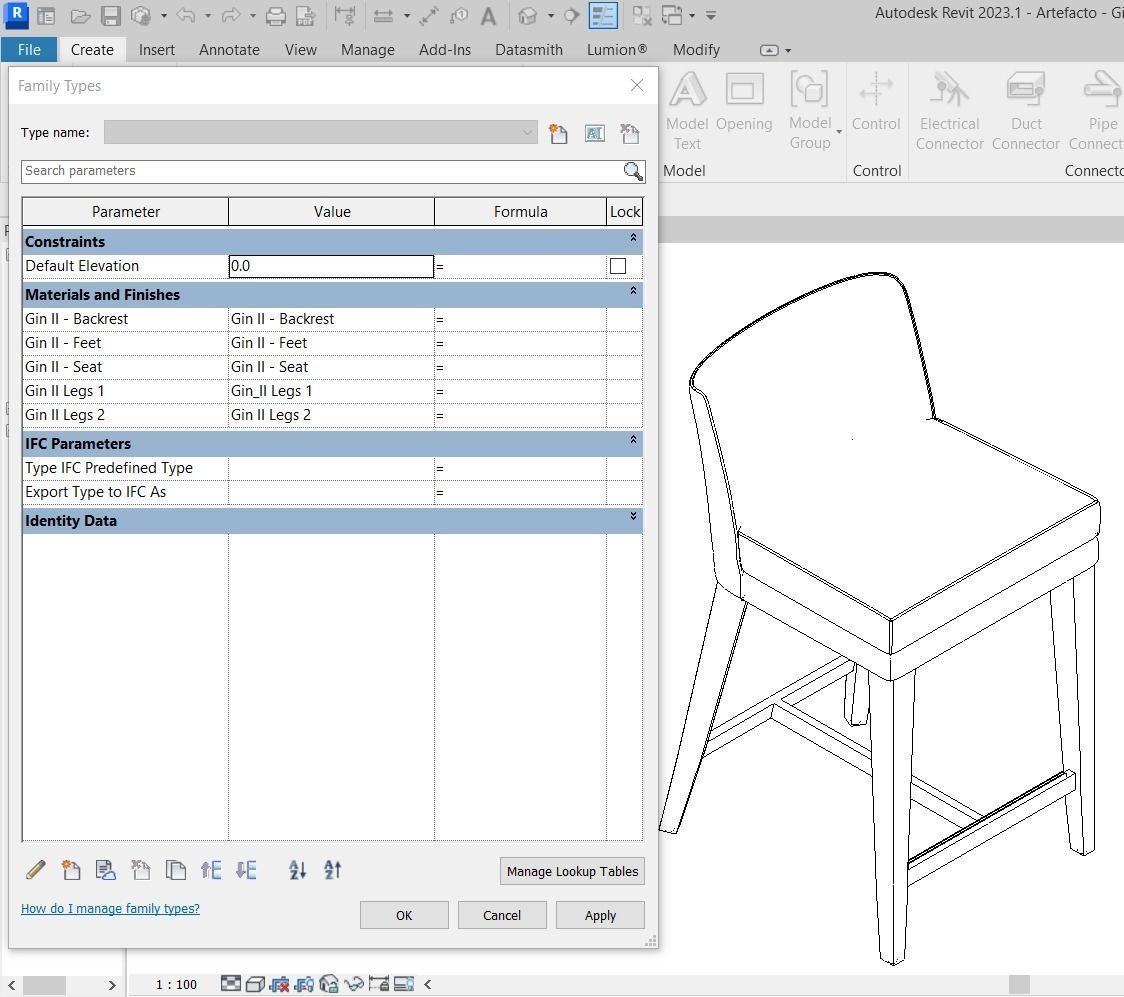Click the Edit Parameter pencil icon
The width and height of the screenshot is (1124, 997).
[x=35, y=870]
